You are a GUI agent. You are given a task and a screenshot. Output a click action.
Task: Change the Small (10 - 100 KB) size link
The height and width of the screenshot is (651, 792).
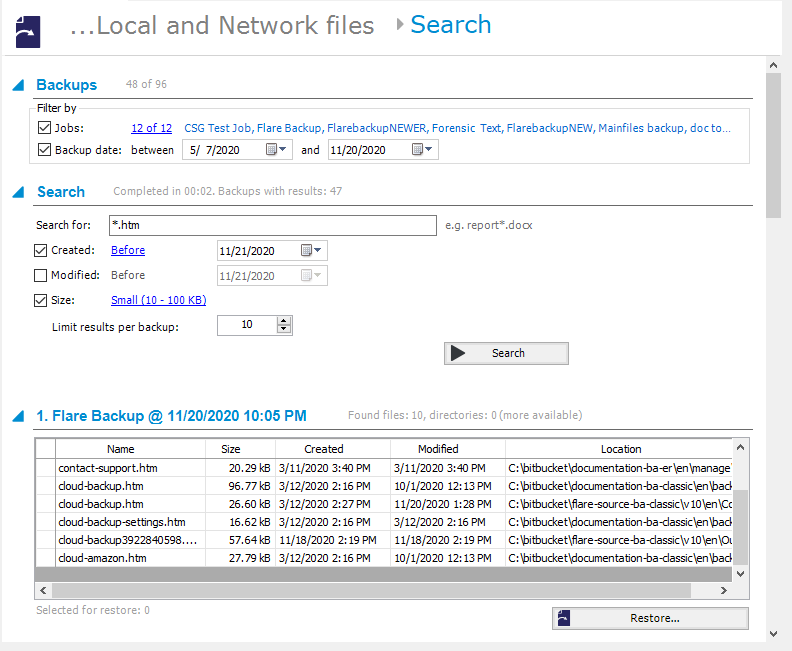158,300
